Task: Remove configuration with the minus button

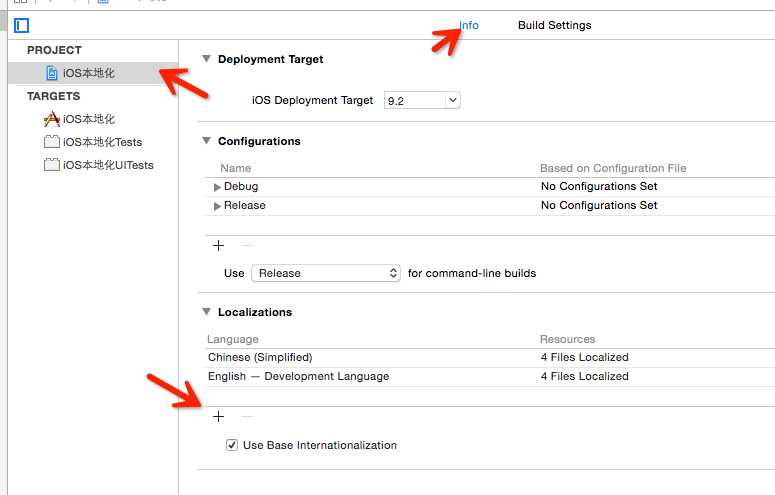Action: point(248,245)
